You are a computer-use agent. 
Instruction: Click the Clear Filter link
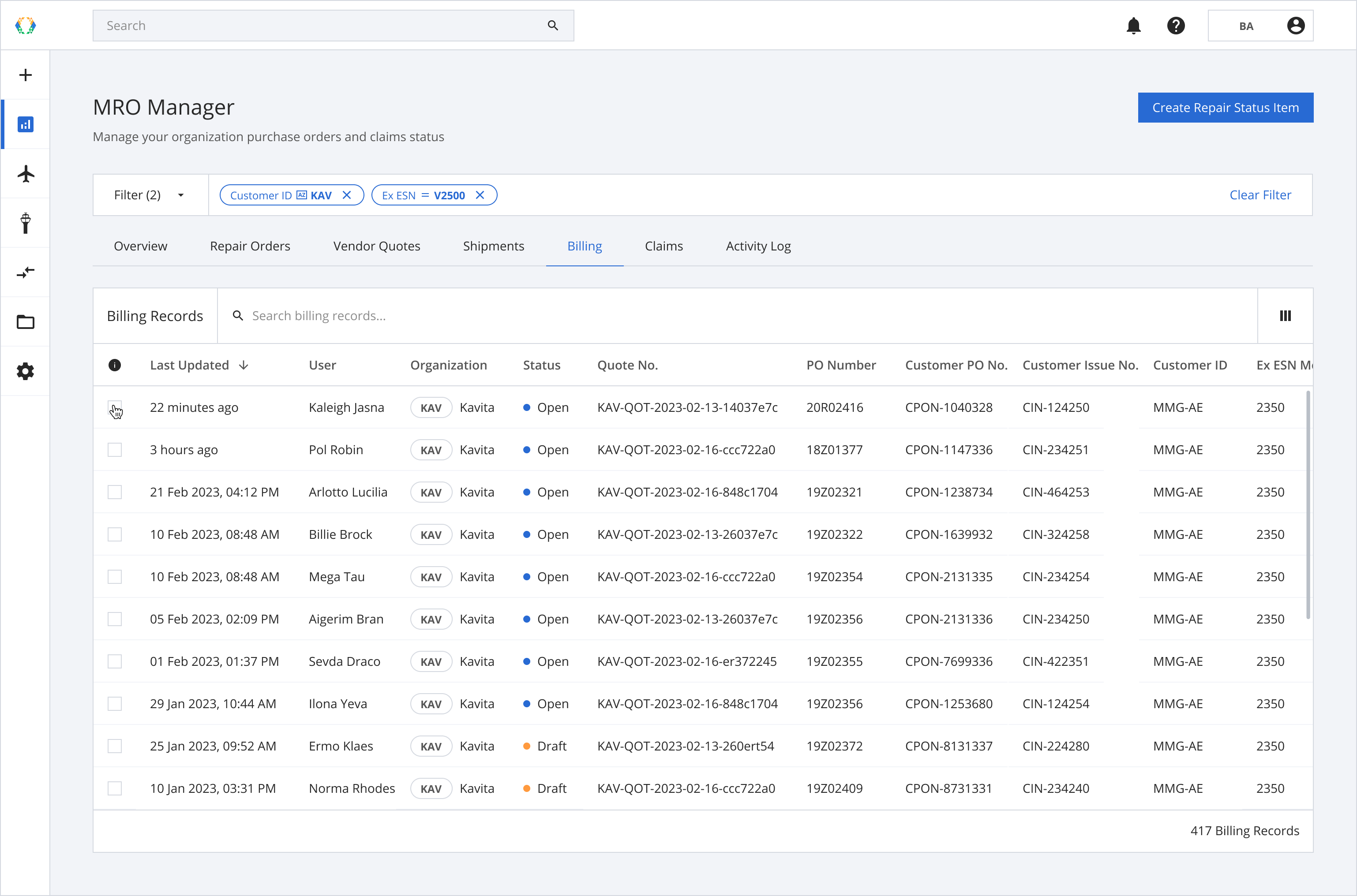tap(1260, 195)
